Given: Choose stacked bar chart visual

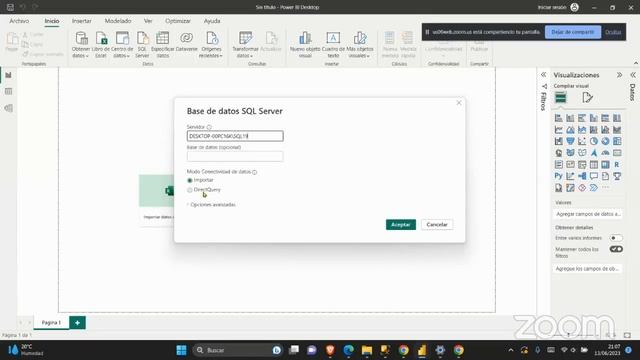Looking at the screenshot, I should click(x=558, y=118).
